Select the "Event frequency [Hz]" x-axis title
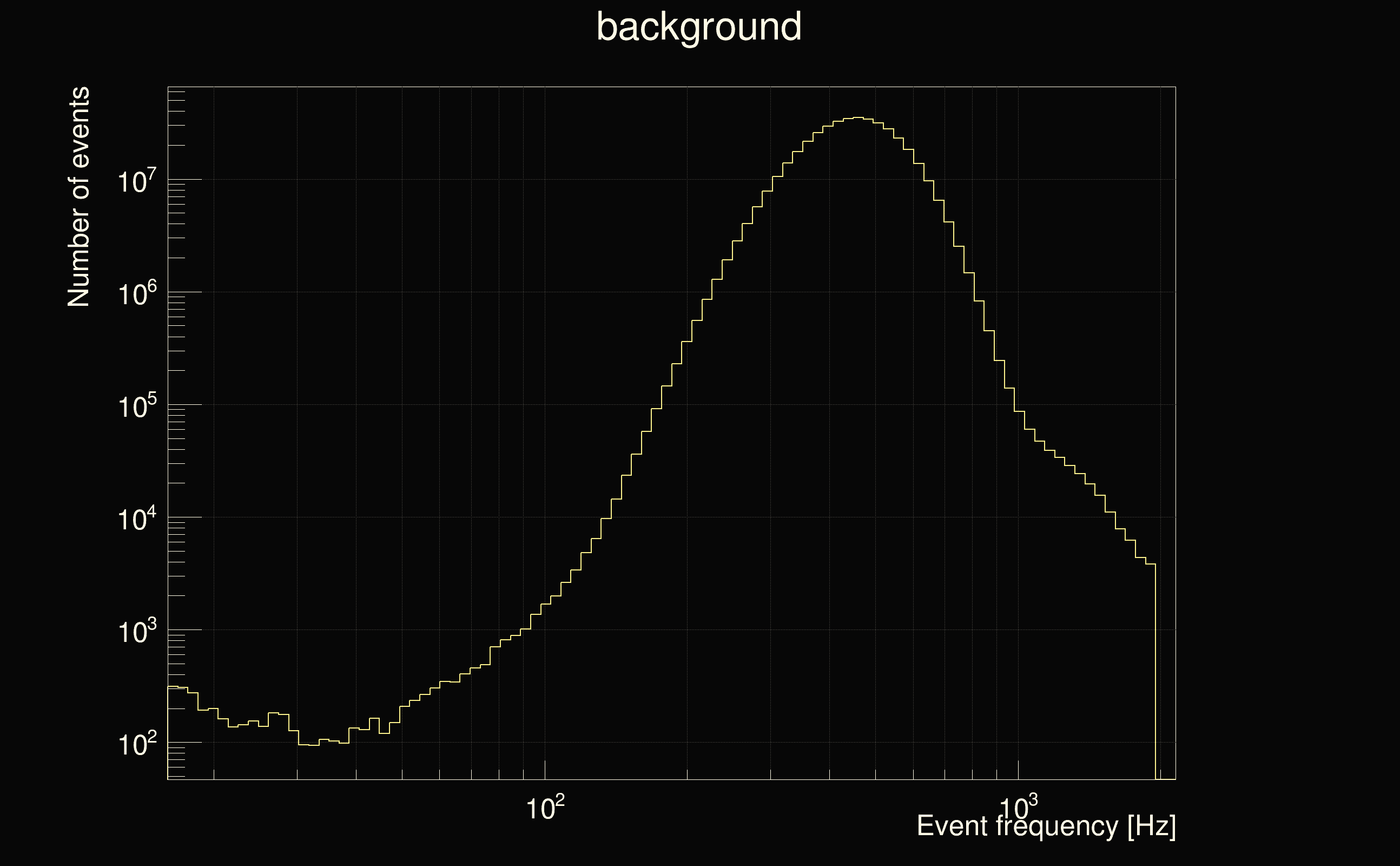The width and height of the screenshot is (1400, 866). click(x=1046, y=826)
